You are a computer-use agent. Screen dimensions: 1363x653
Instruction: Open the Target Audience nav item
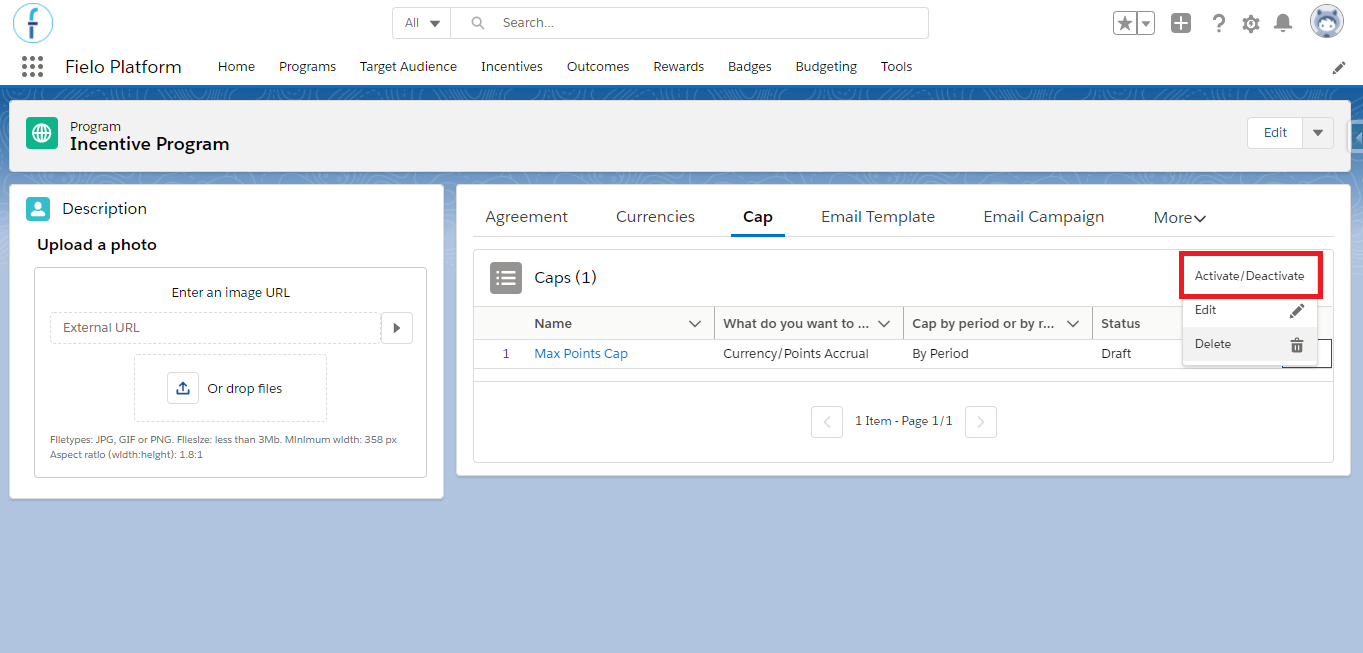pyautogui.click(x=408, y=66)
